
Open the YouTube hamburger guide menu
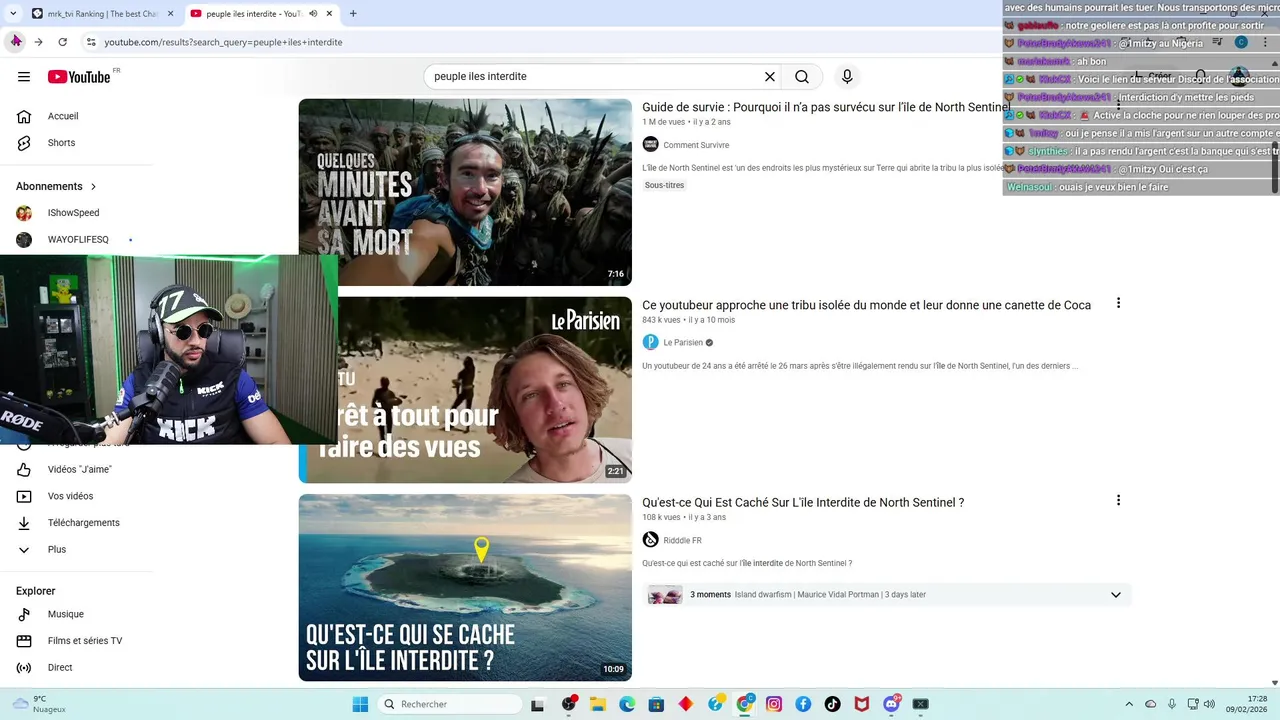tap(24, 76)
